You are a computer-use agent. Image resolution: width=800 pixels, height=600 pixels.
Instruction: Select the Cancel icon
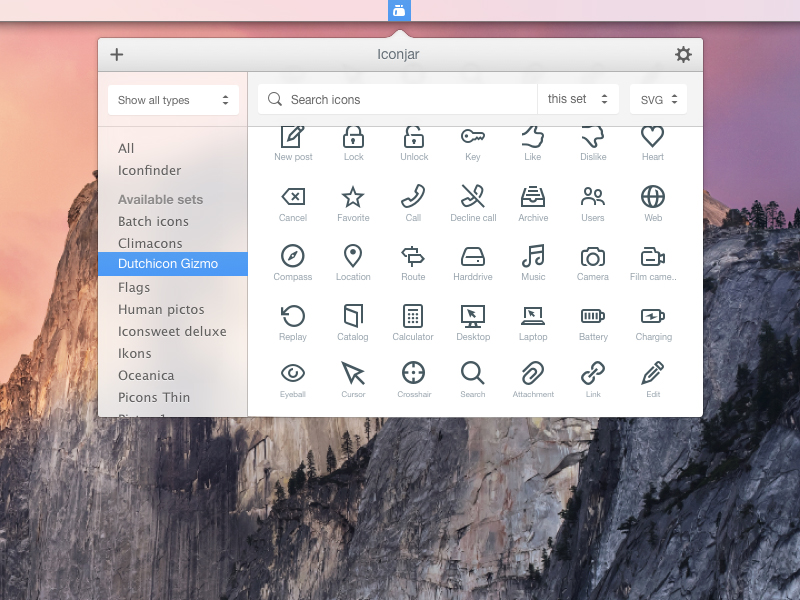293,197
